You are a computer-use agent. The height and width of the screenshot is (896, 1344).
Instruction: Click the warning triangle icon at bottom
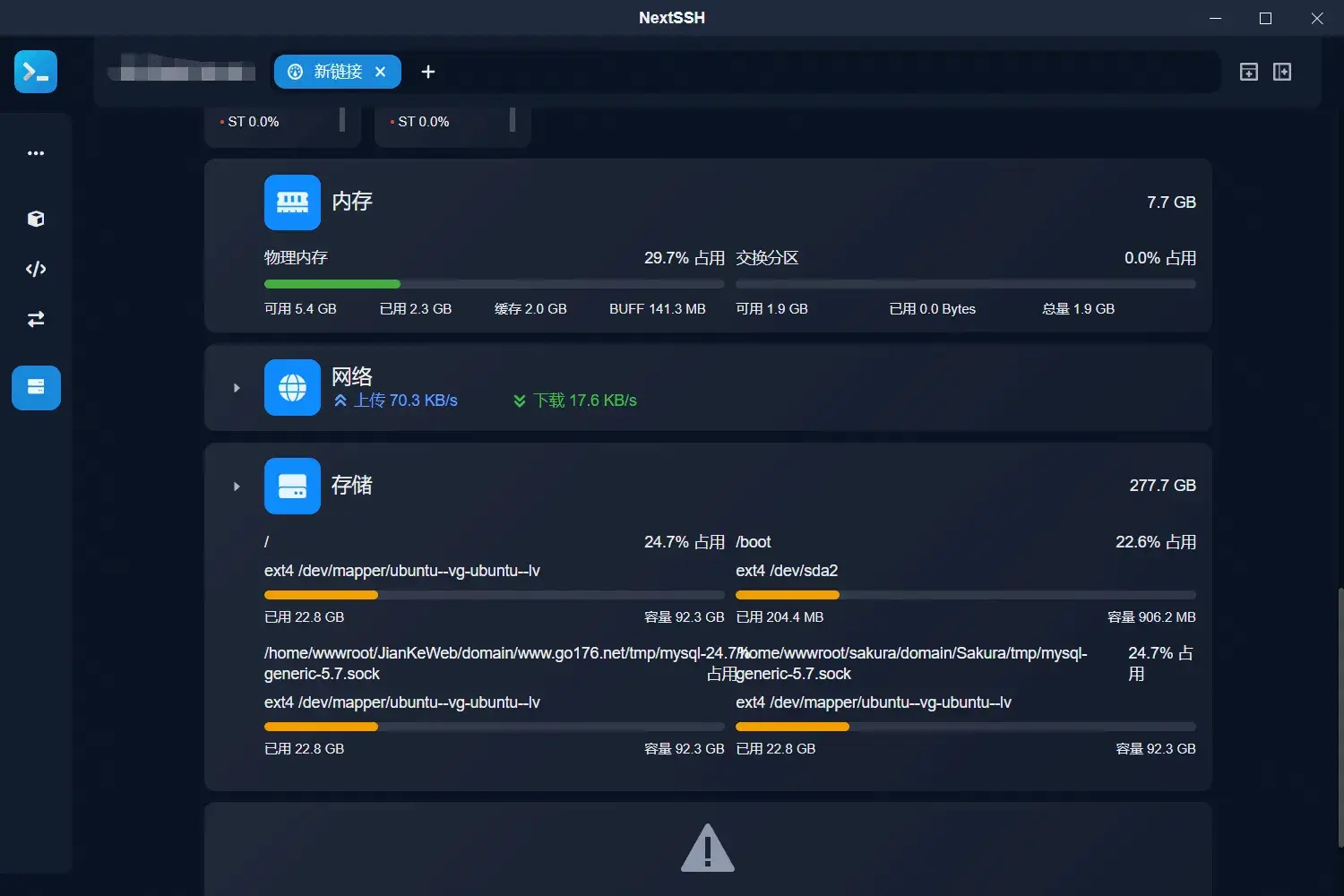point(708,849)
